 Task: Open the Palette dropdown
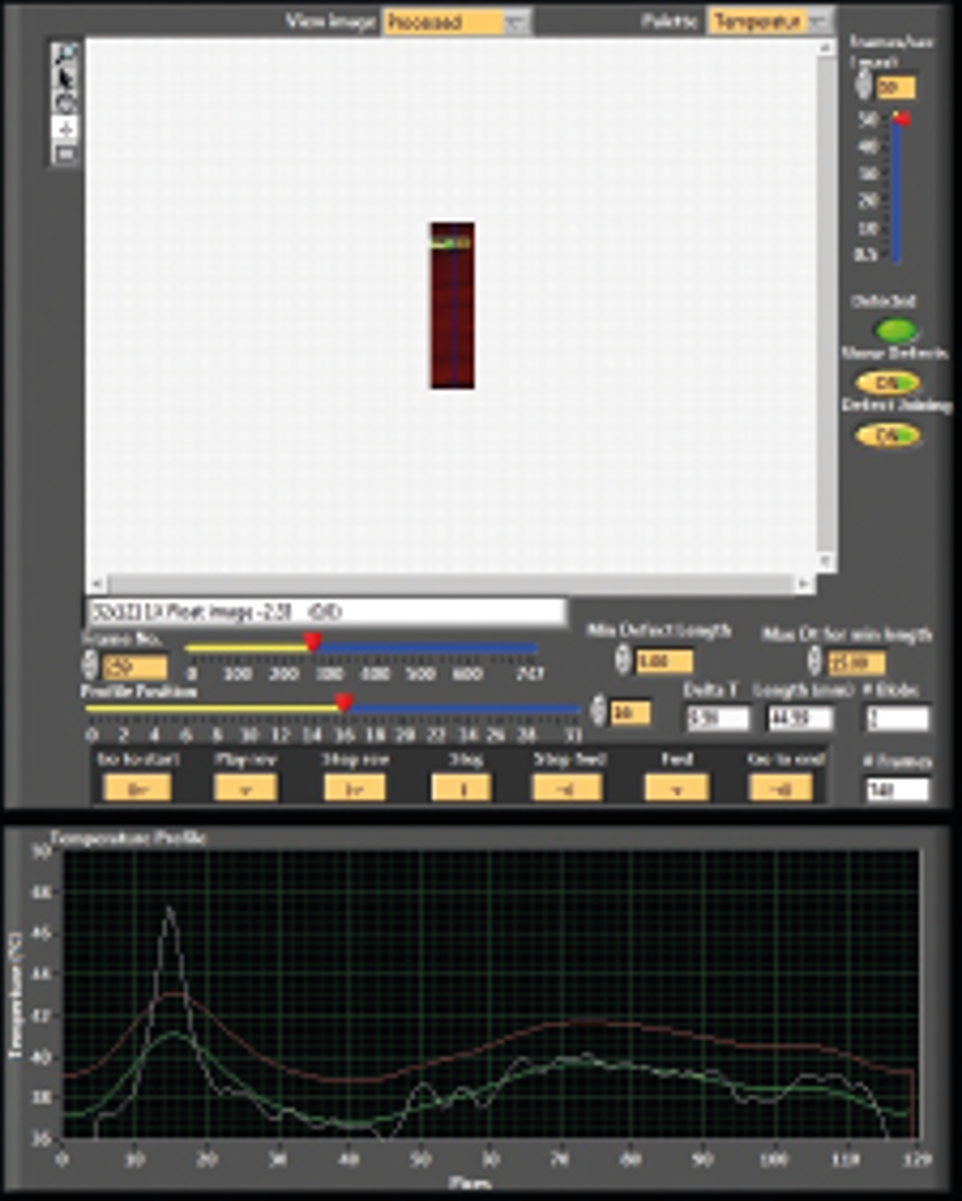pos(770,22)
